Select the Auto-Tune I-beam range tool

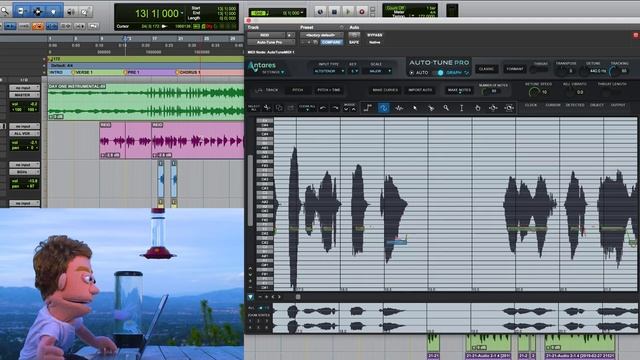462,108
